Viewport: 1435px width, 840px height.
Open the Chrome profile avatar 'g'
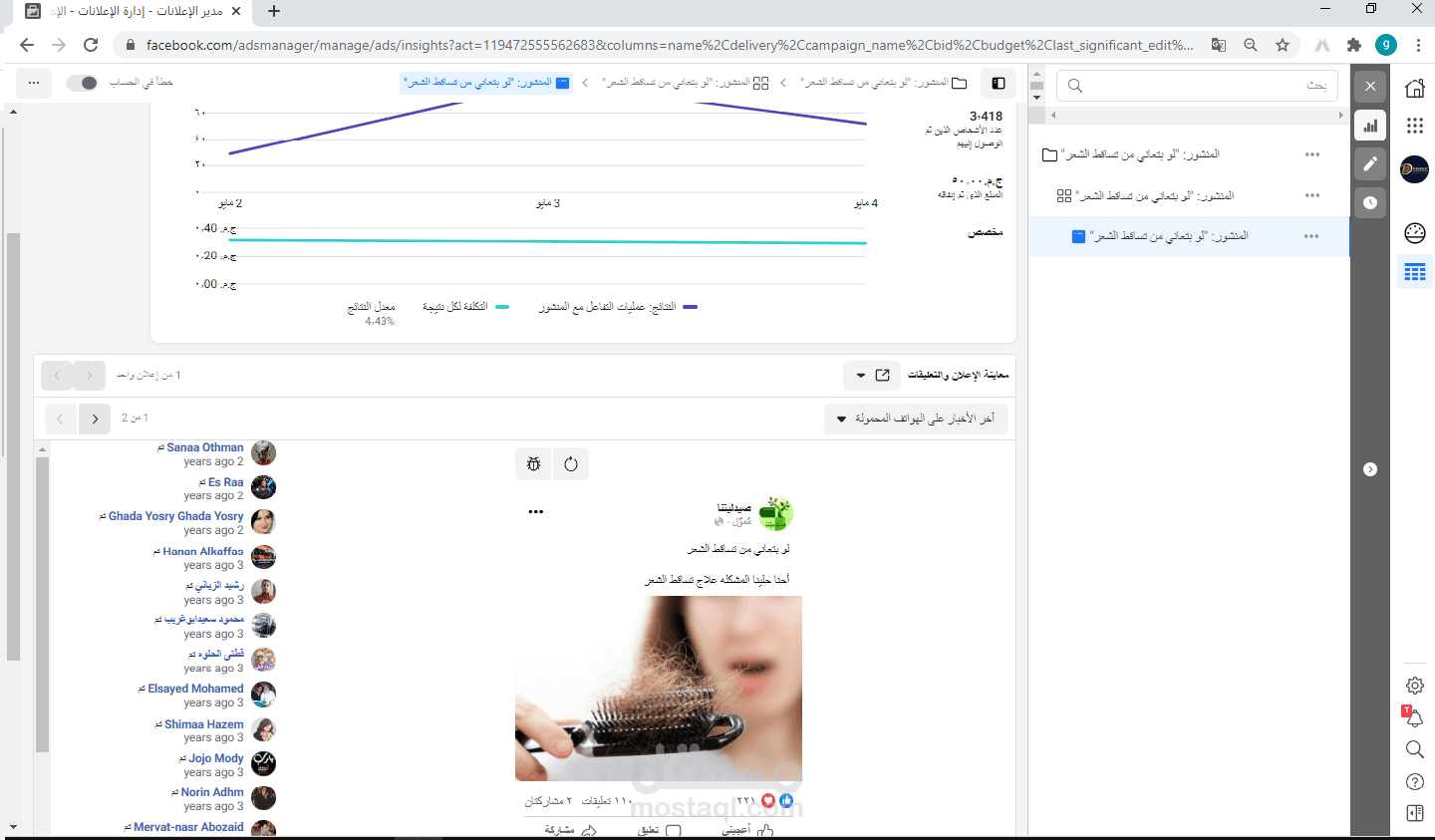[1386, 45]
